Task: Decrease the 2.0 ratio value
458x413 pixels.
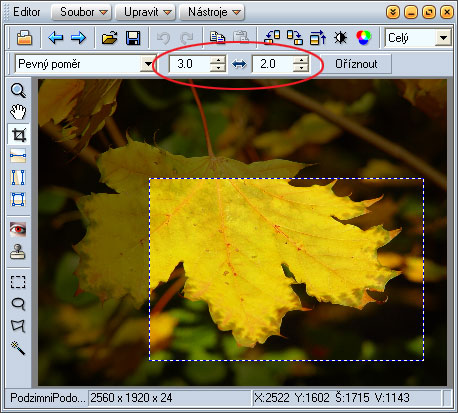Action: coord(301,68)
